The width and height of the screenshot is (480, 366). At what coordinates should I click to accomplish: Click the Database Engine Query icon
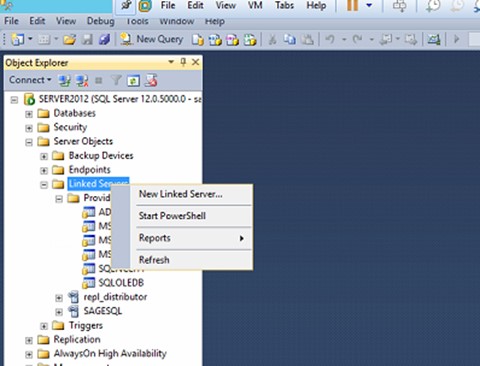click(x=197, y=40)
